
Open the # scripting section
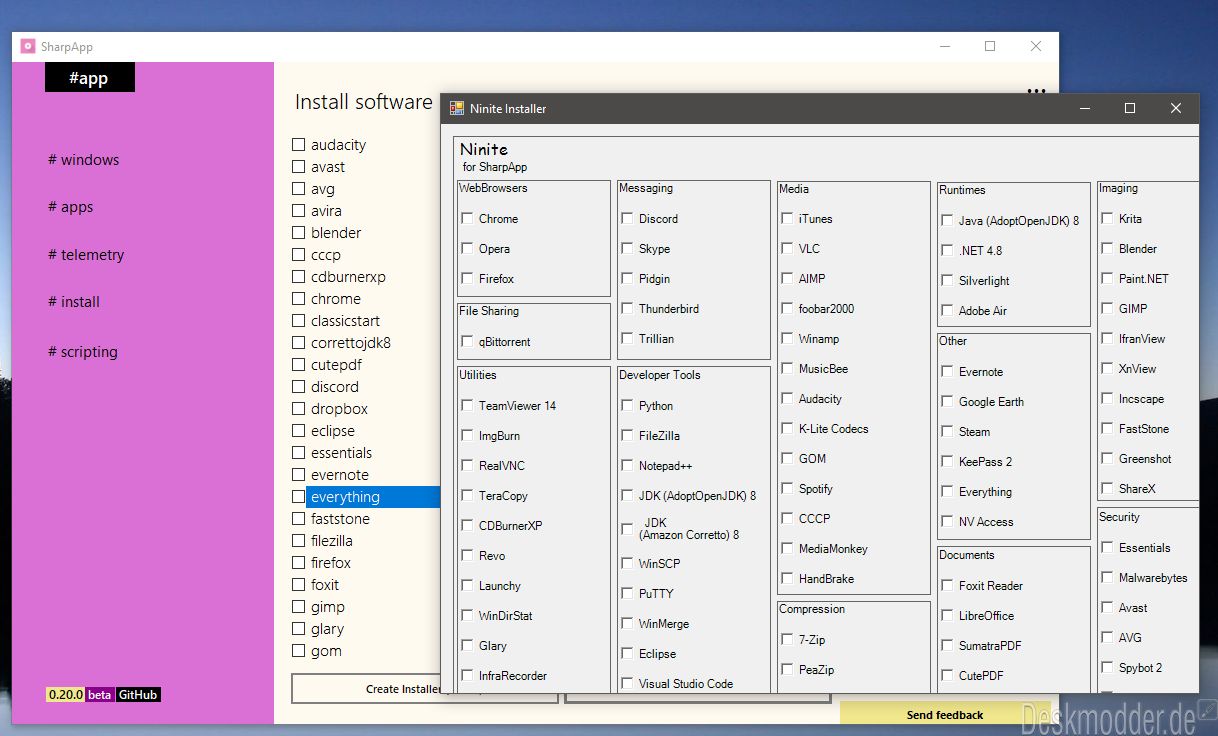[83, 352]
